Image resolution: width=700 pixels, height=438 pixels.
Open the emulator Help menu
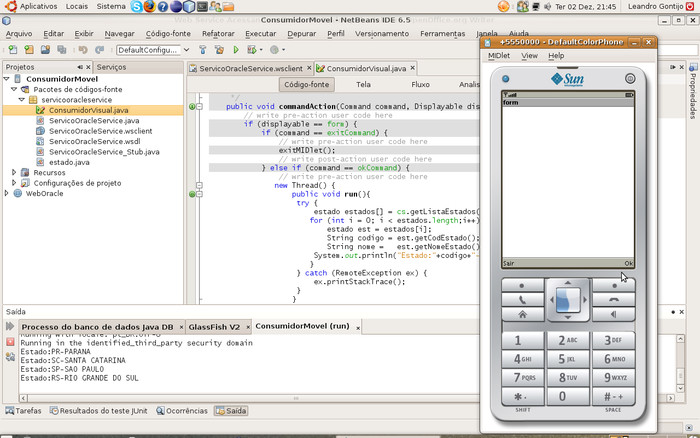pos(556,56)
